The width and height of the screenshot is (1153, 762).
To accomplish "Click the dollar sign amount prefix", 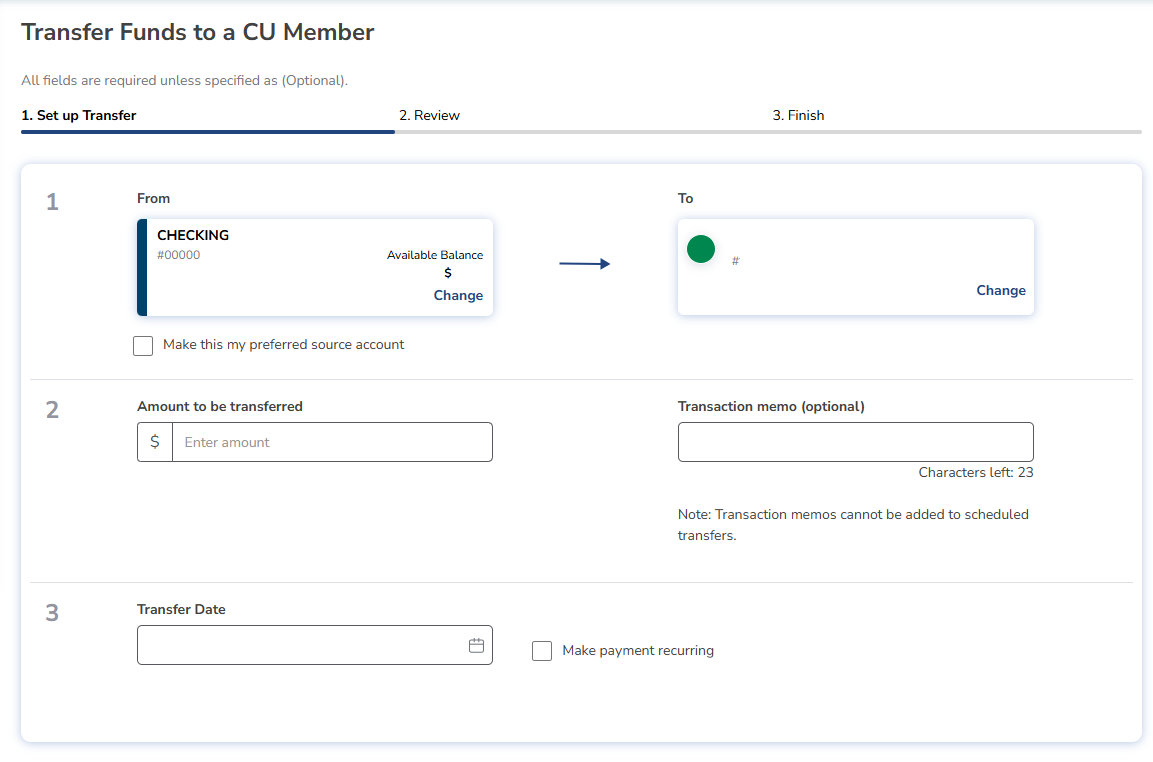I will click(x=155, y=442).
